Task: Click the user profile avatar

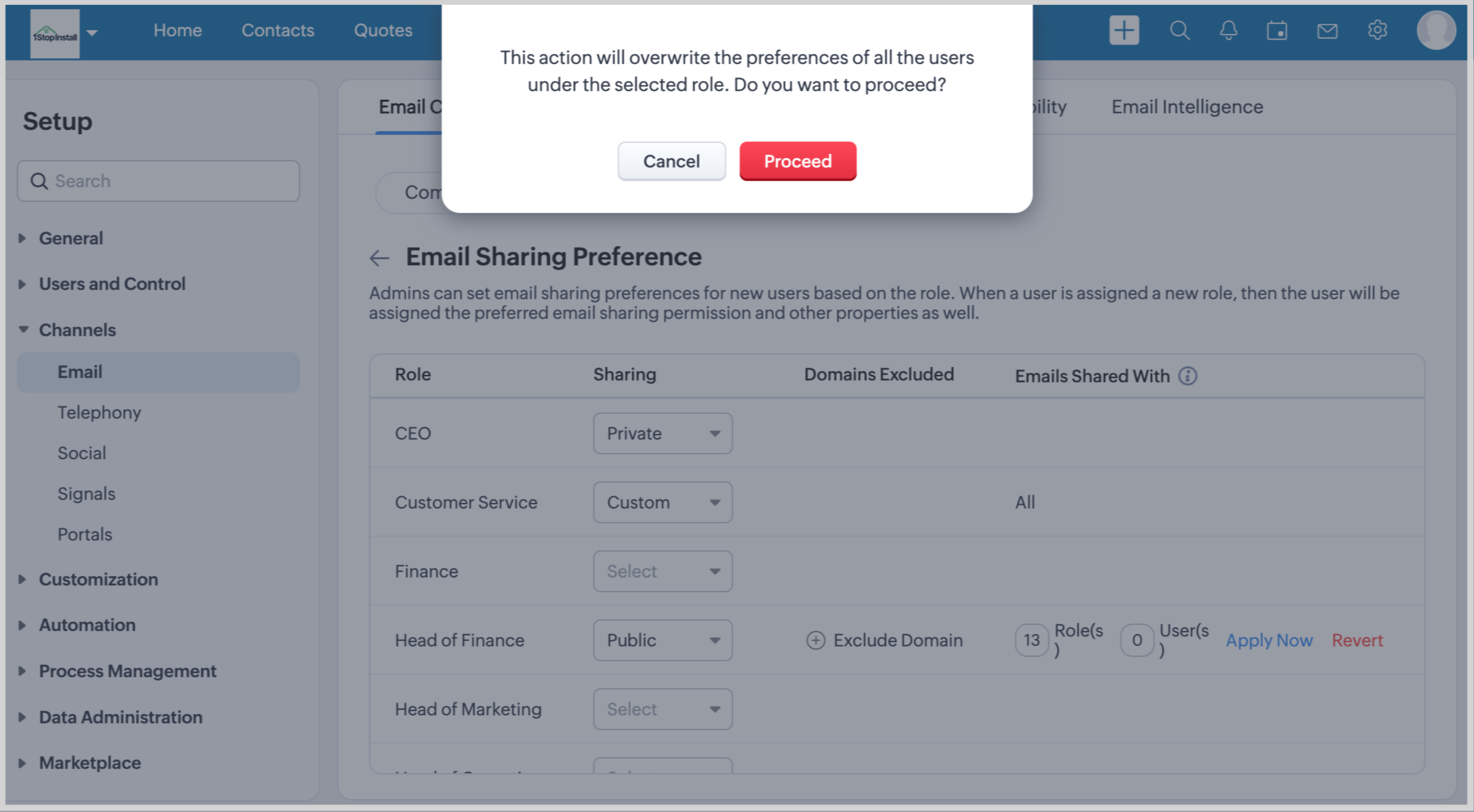Action: 1435,30
